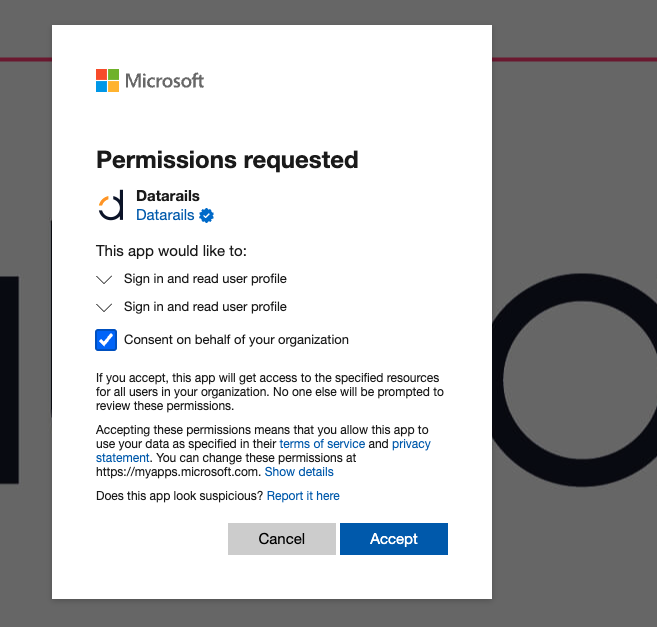Click the blue verified publisher badge
657x627 pixels.
click(207, 215)
